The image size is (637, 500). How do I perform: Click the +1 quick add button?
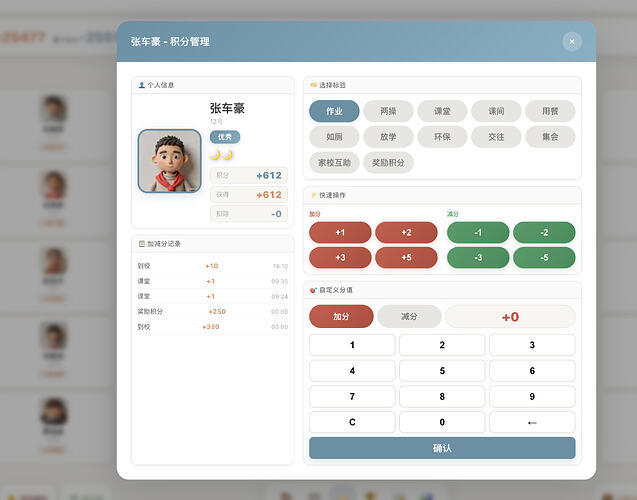coord(340,232)
